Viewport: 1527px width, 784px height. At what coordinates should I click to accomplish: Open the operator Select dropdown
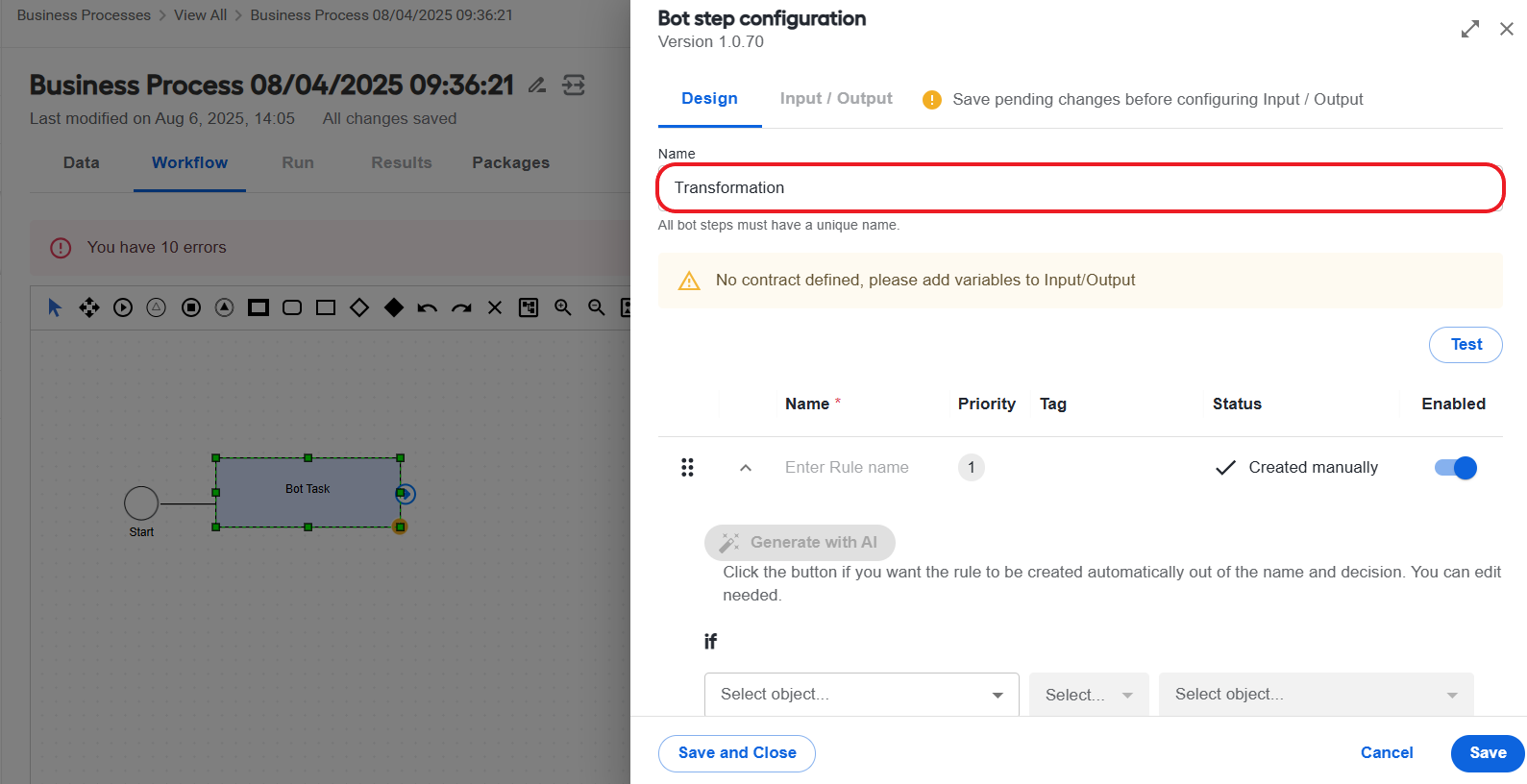(x=1089, y=695)
